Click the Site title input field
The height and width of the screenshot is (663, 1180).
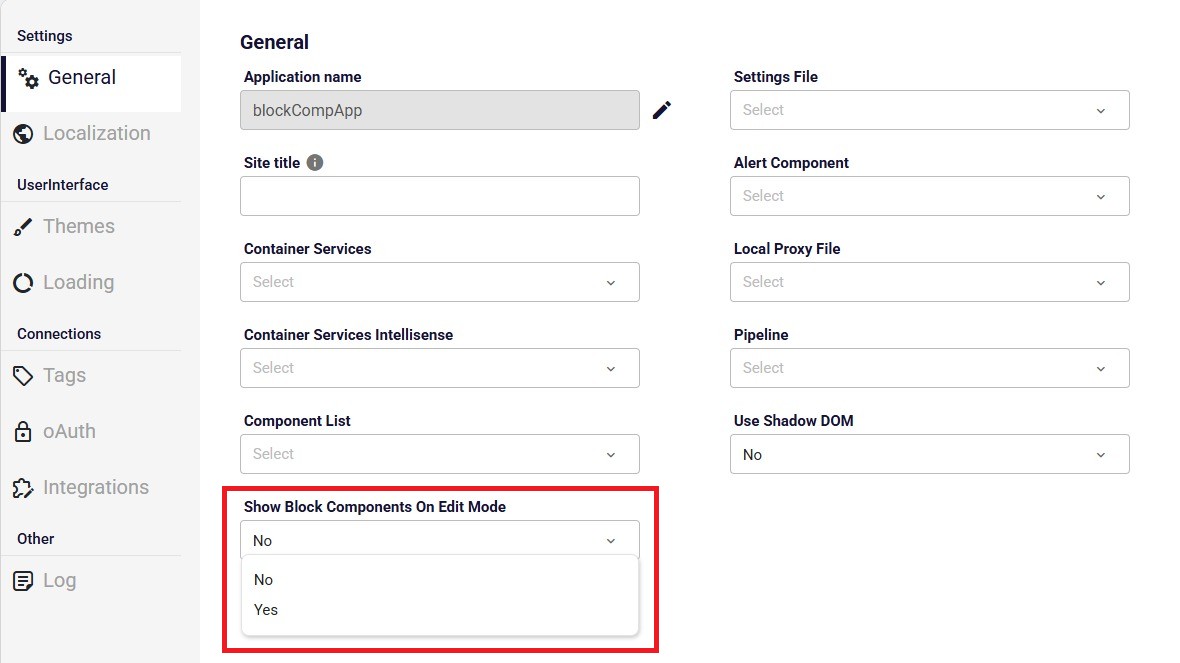(x=439, y=196)
